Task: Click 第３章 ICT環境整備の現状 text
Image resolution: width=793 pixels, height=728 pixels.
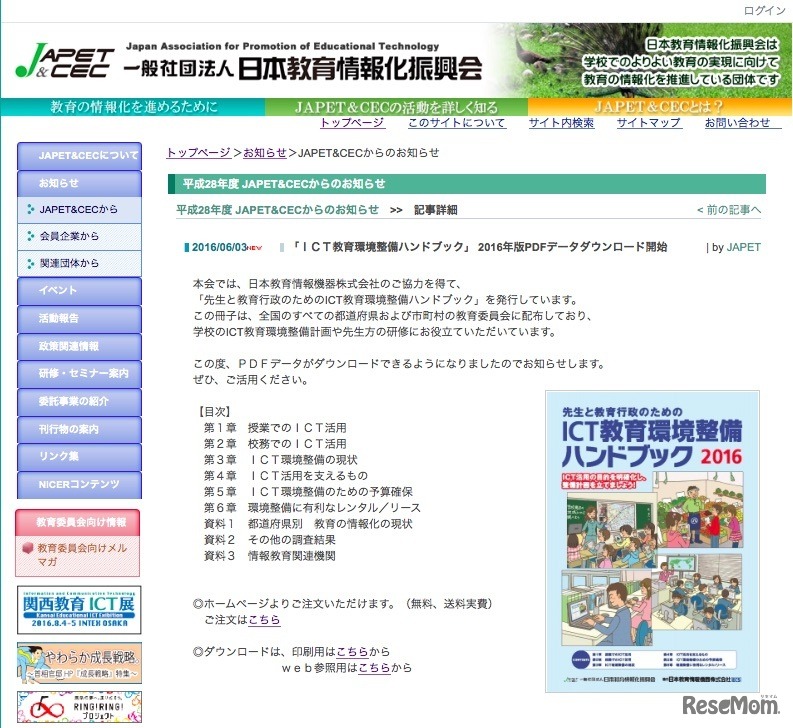Action: pos(281,460)
